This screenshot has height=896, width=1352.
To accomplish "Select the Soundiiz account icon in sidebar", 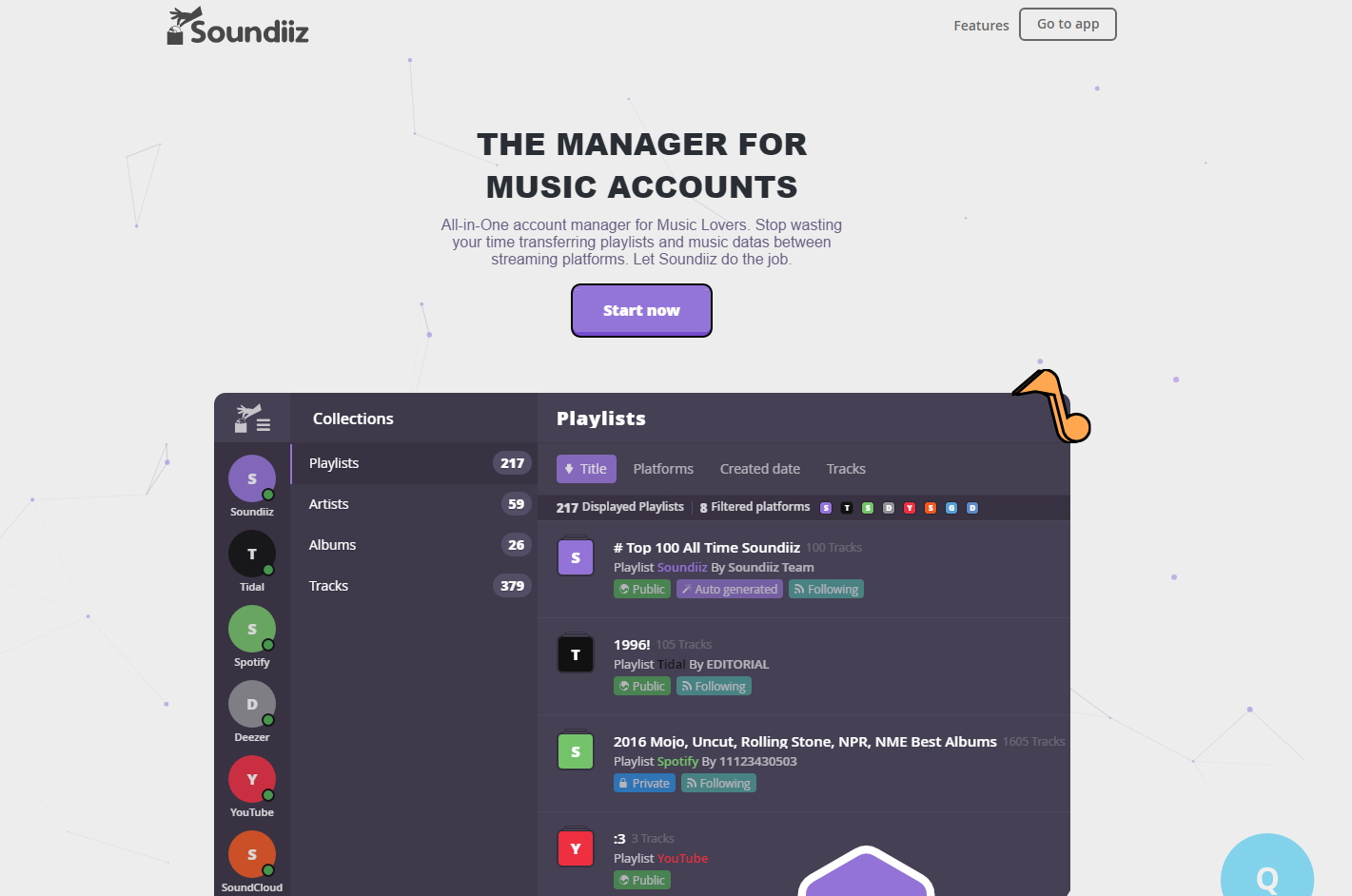I will point(252,477).
